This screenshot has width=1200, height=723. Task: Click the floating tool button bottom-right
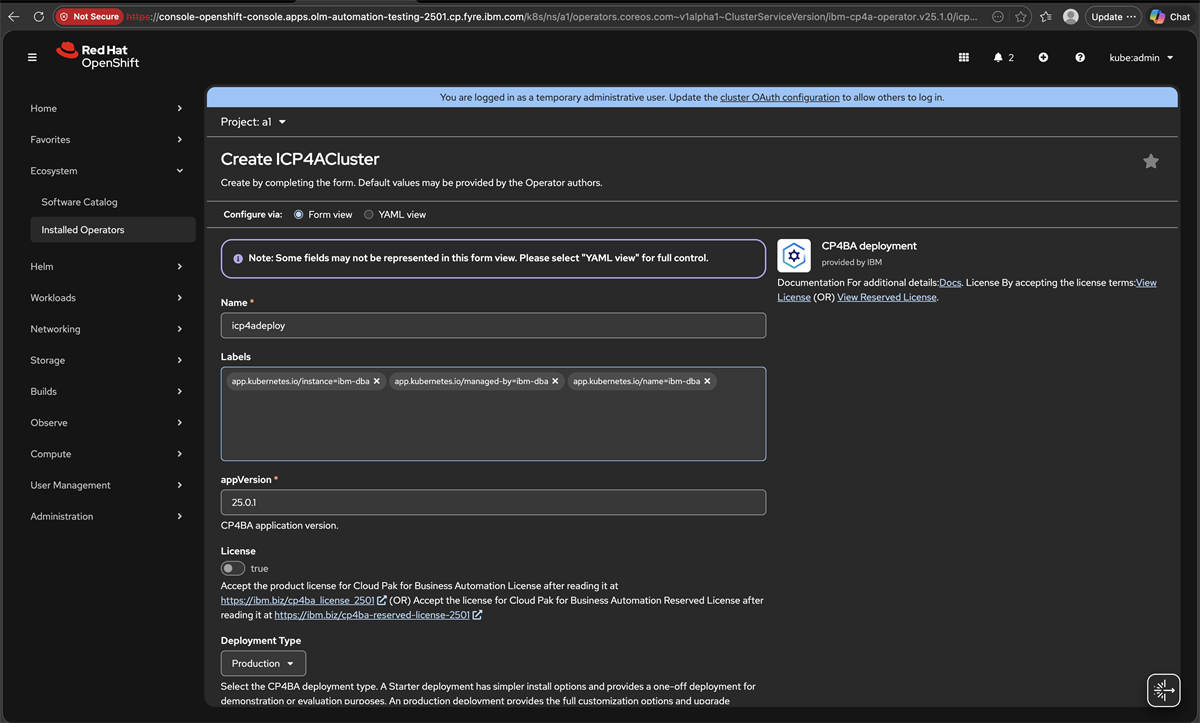(x=1163, y=690)
